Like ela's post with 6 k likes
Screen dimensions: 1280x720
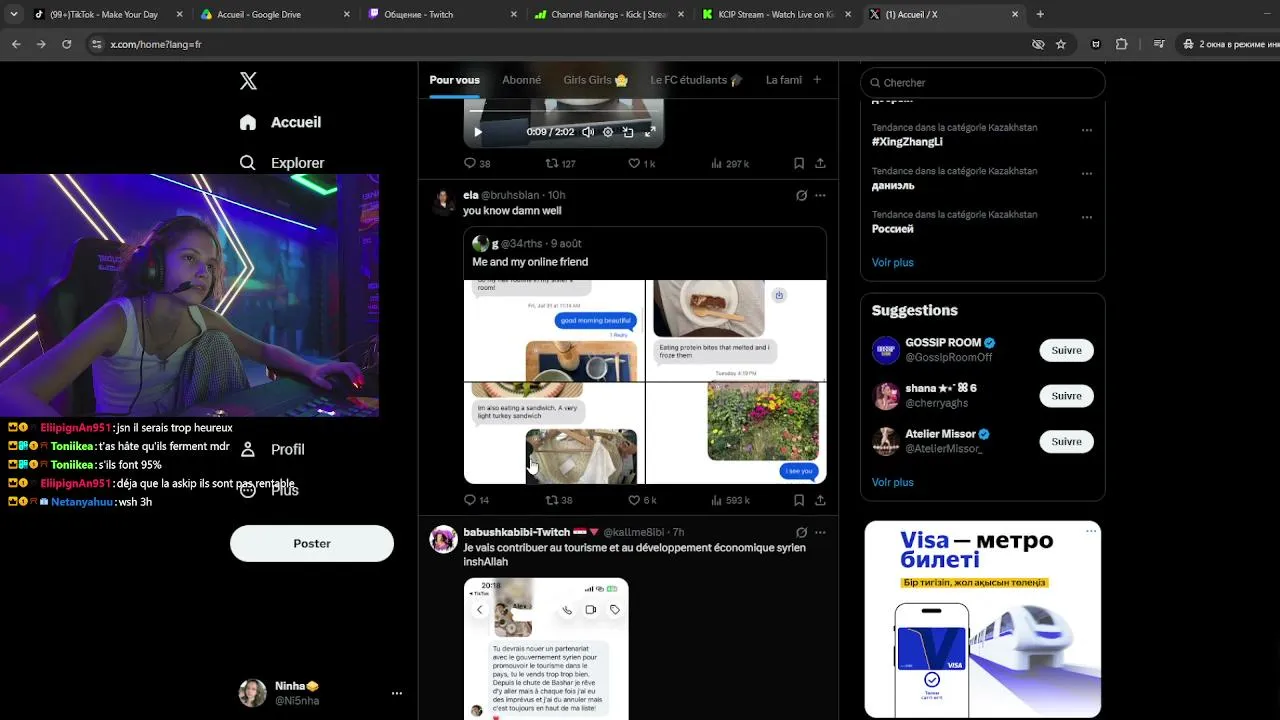pyautogui.click(x=641, y=500)
